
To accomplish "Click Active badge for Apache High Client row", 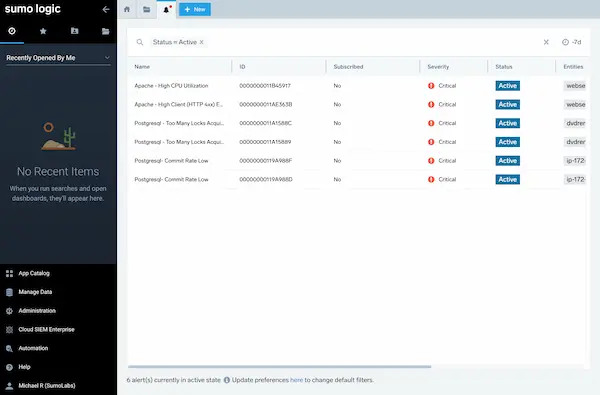I will click(507, 104).
